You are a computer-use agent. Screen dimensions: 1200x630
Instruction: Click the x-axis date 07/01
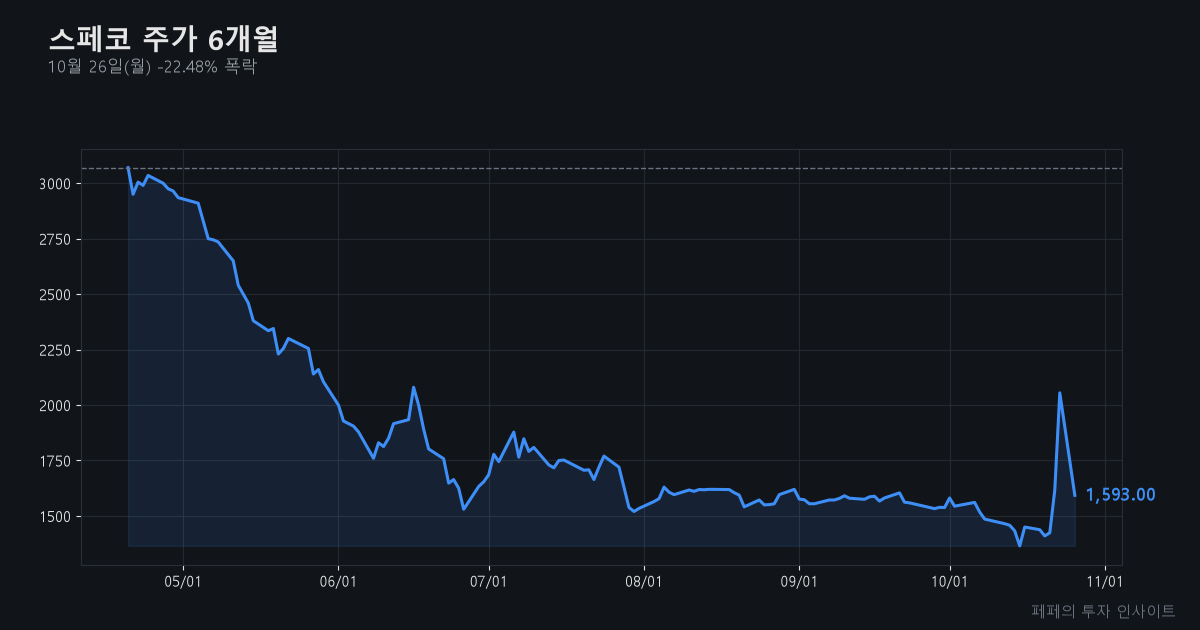click(489, 580)
